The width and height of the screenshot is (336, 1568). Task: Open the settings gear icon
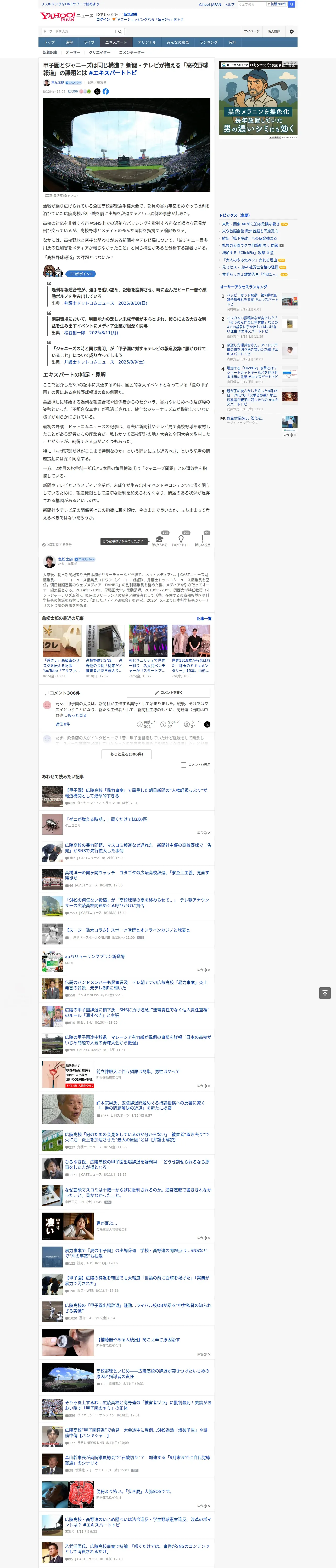tap(292, 32)
